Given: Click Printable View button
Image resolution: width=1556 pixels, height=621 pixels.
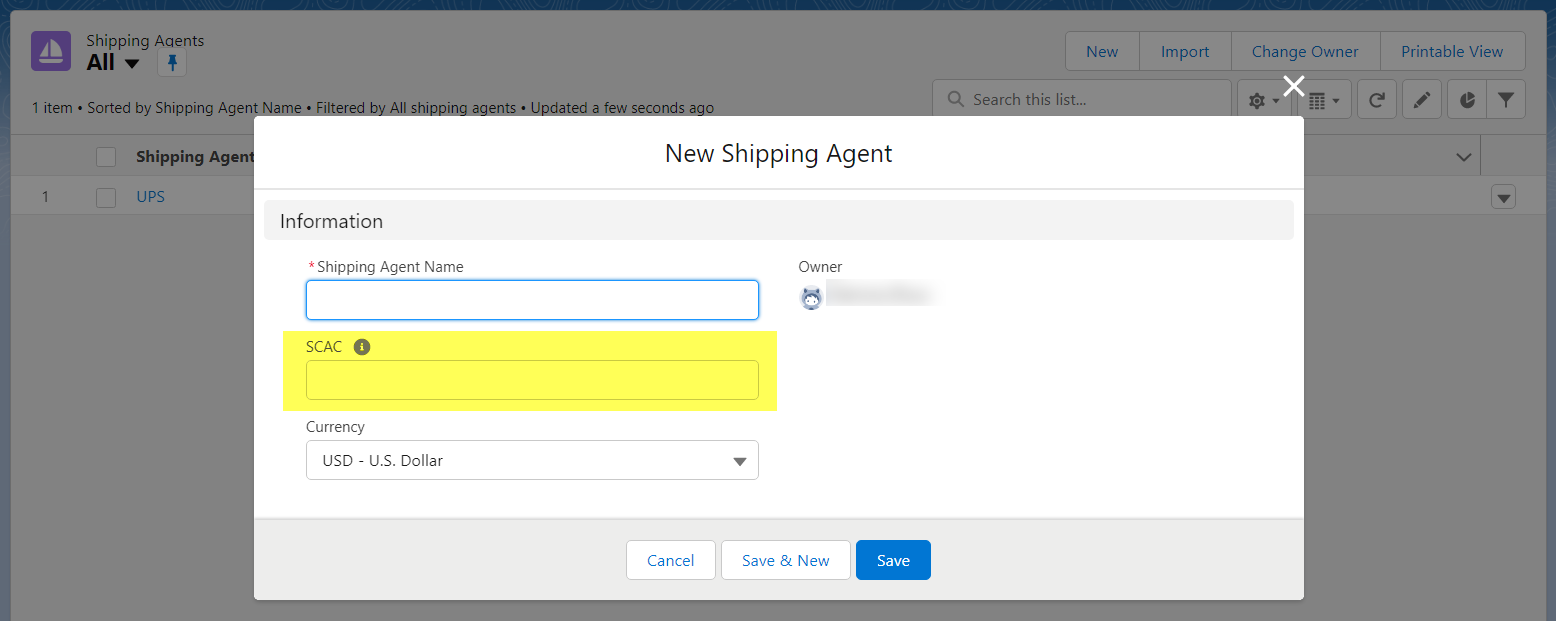Looking at the screenshot, I should (1452, 52).
